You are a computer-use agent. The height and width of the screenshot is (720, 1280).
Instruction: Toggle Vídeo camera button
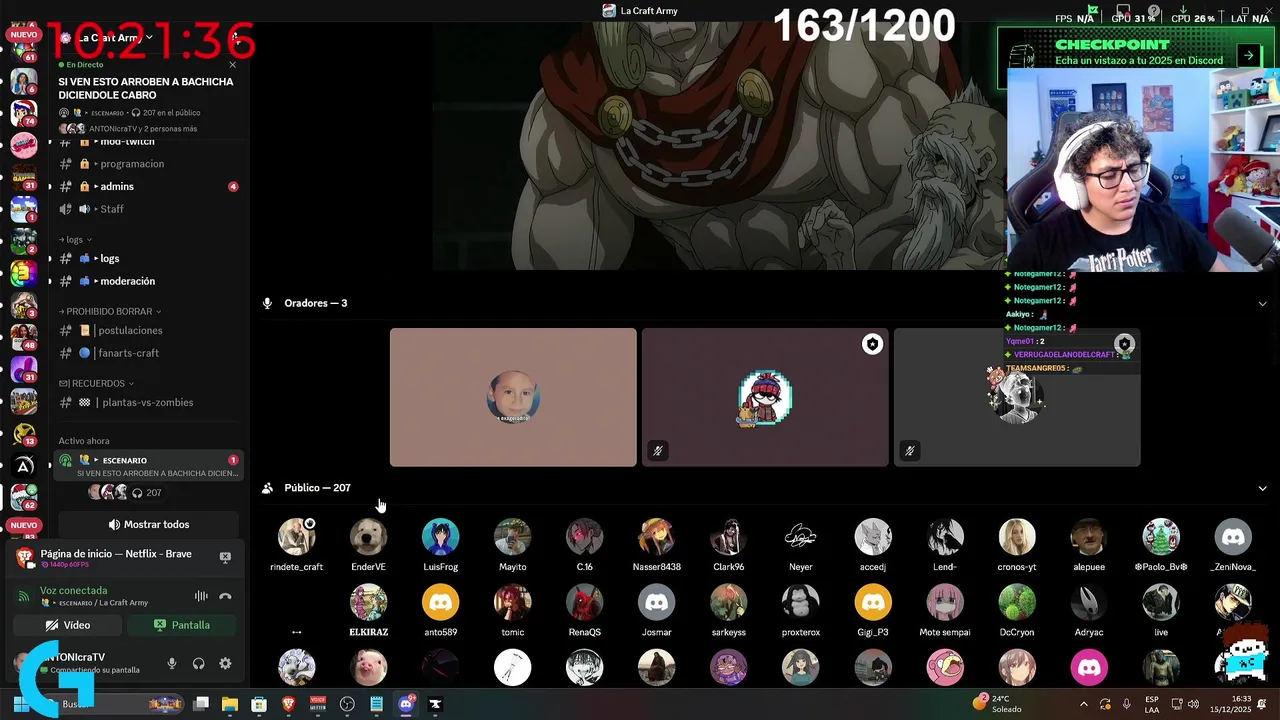coord(67,625)
